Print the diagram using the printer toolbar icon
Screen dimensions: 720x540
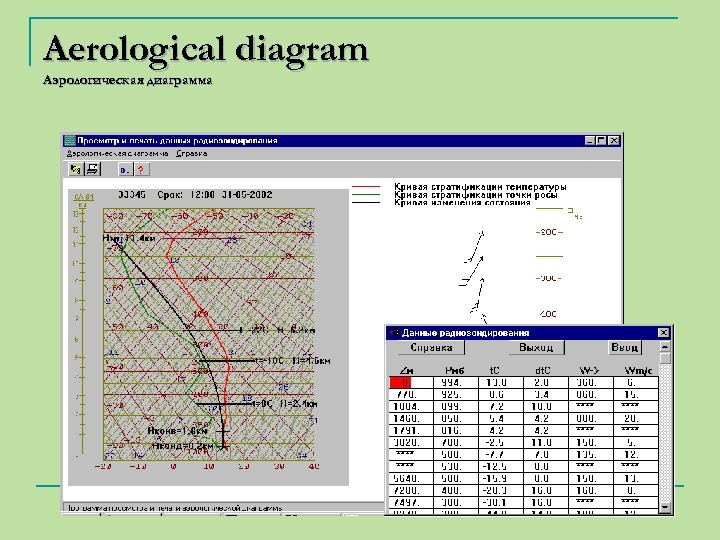pos(92,169)
